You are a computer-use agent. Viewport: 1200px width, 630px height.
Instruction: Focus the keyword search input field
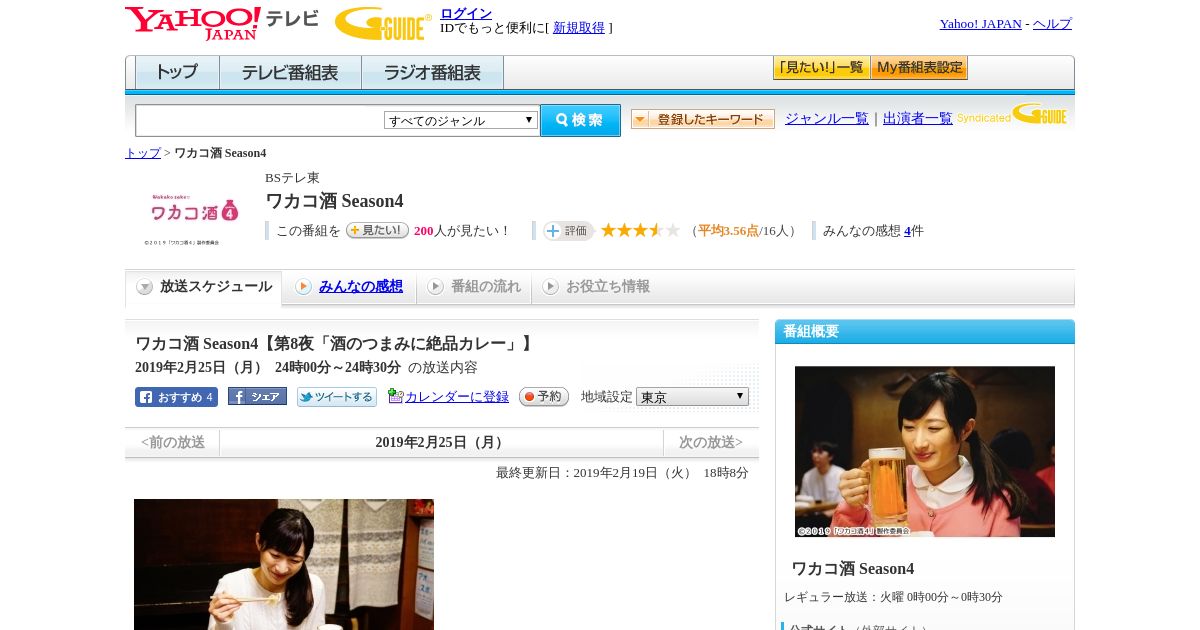pyautogui.click(x=260, y=121)
